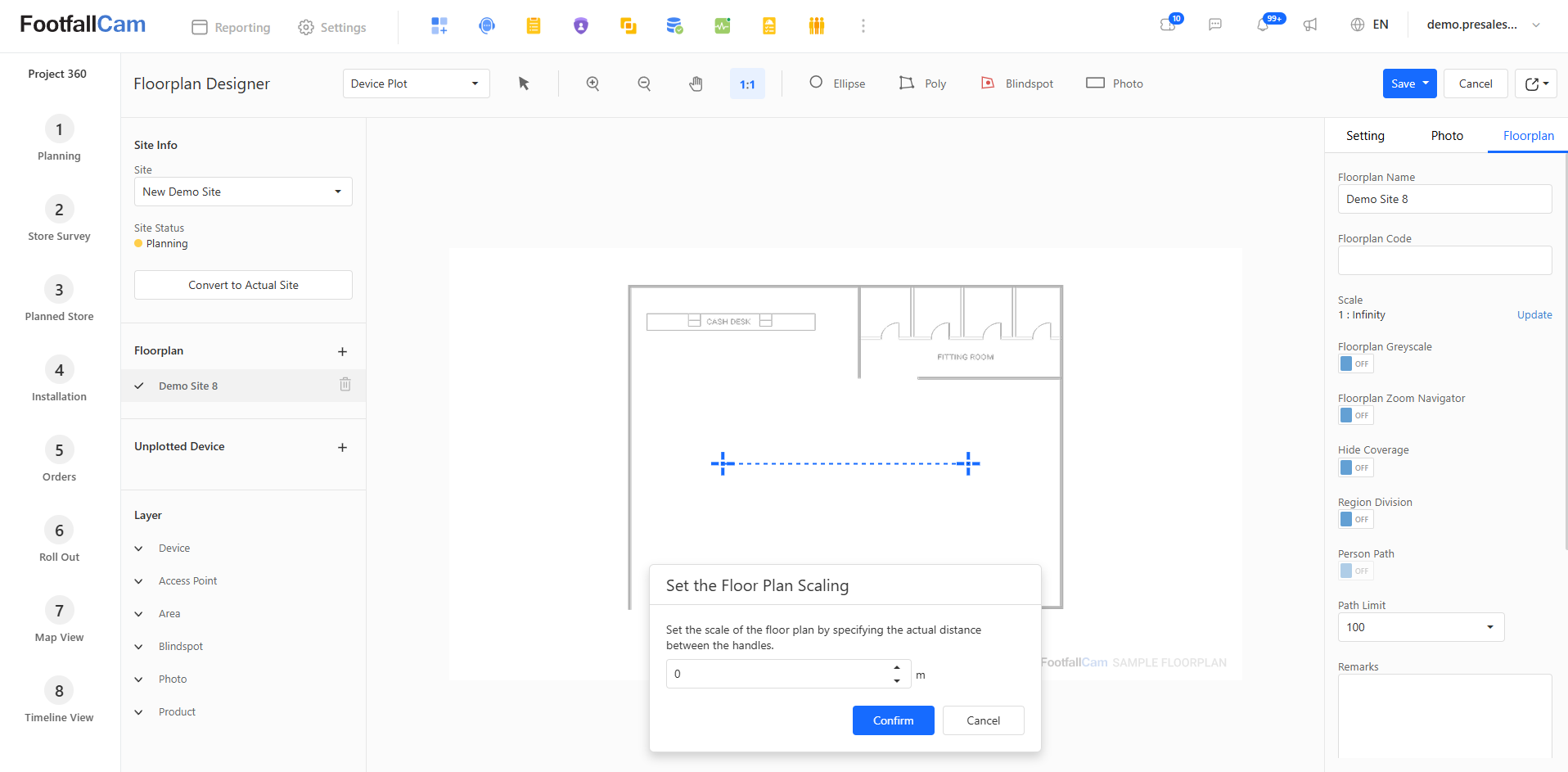Click the FootfallCam logo

pos(83,25)
